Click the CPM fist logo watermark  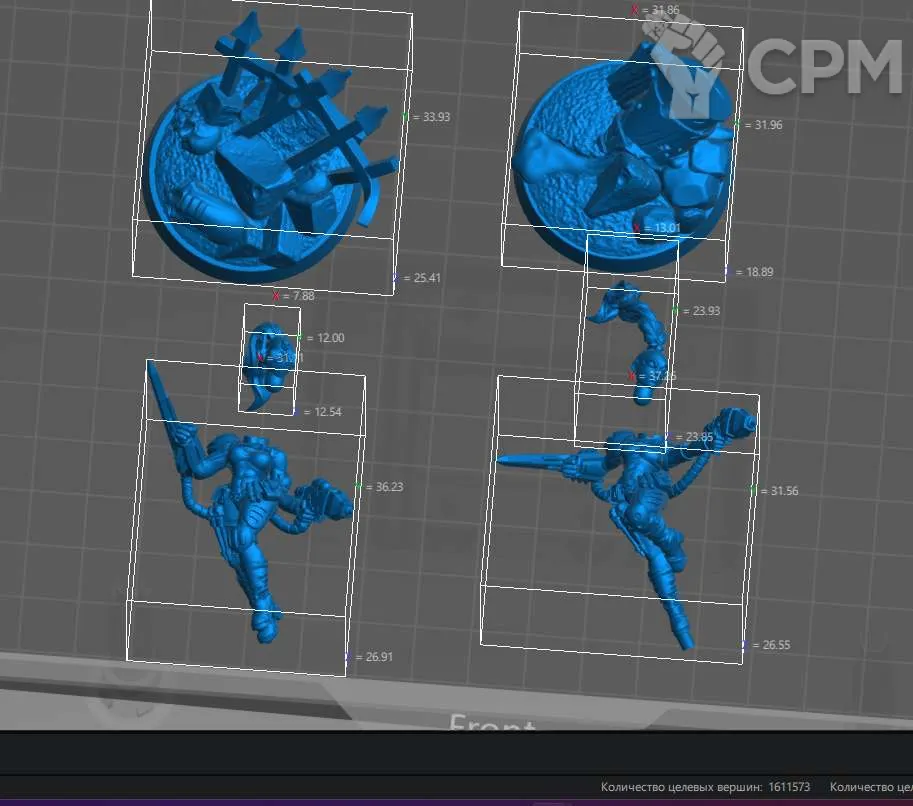point(687,62)
